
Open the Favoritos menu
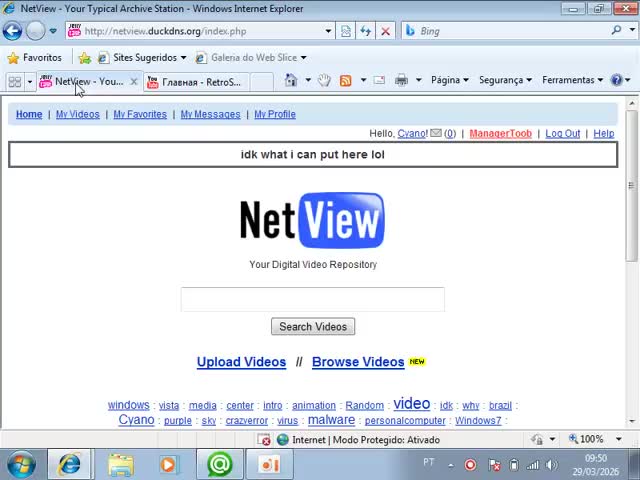click(x=34, y=57)
